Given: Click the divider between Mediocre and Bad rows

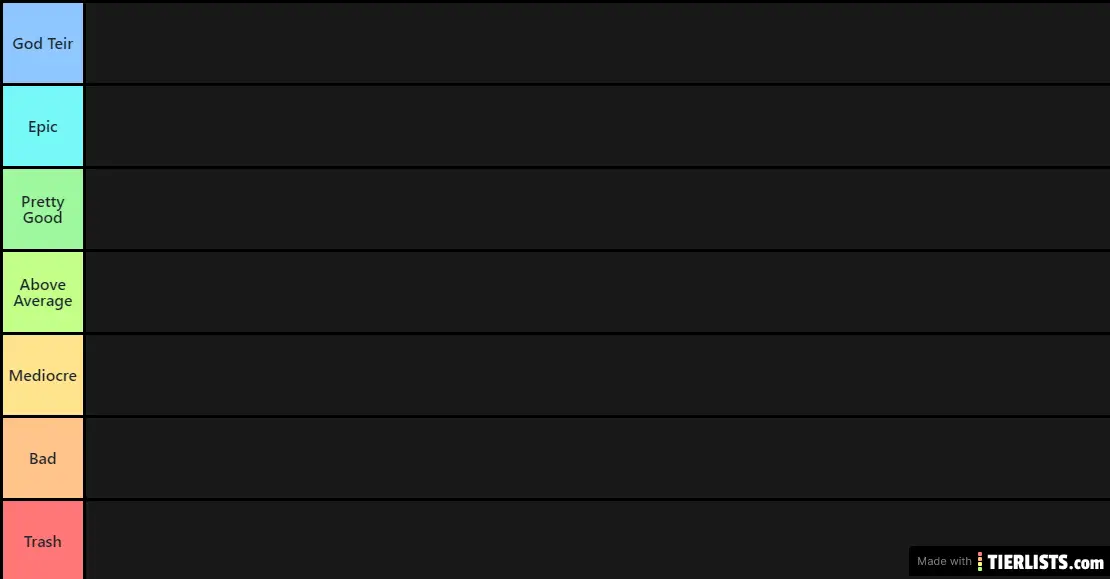Looking at the screenshot, I should coord(596,416).
